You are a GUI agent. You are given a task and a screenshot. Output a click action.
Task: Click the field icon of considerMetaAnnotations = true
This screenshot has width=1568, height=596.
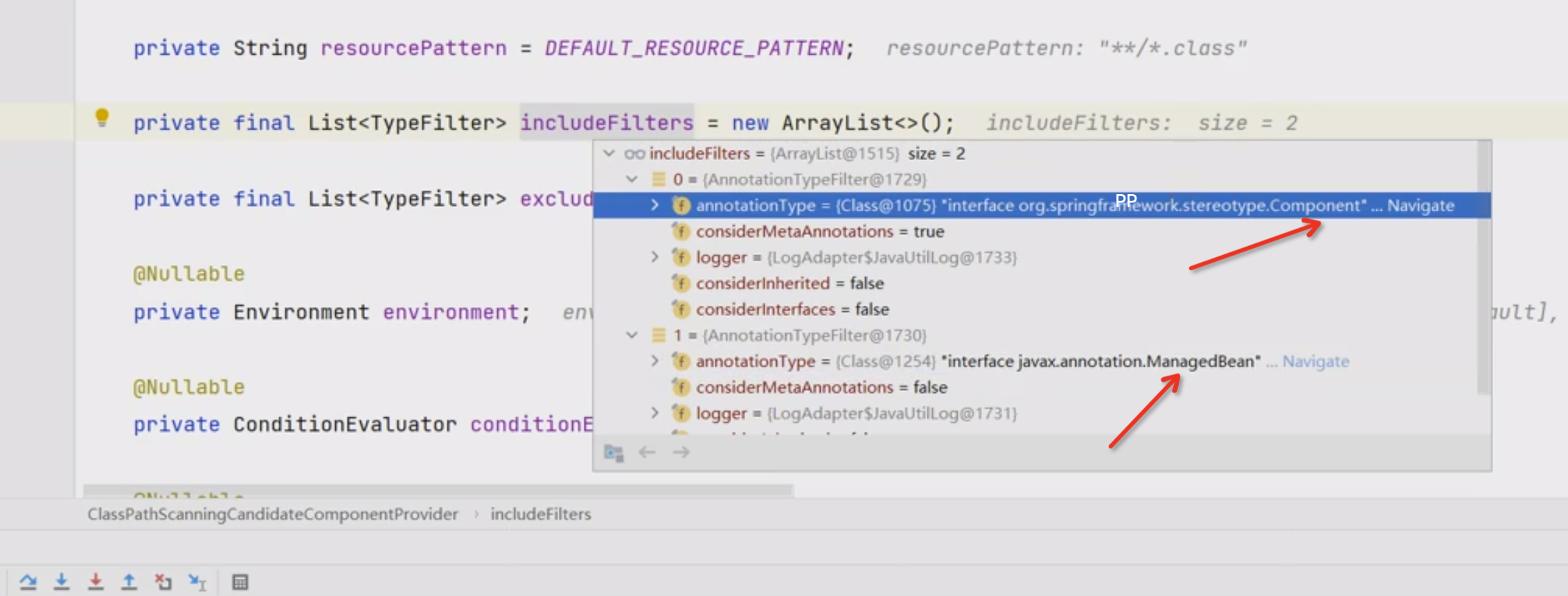pos(681,231)
